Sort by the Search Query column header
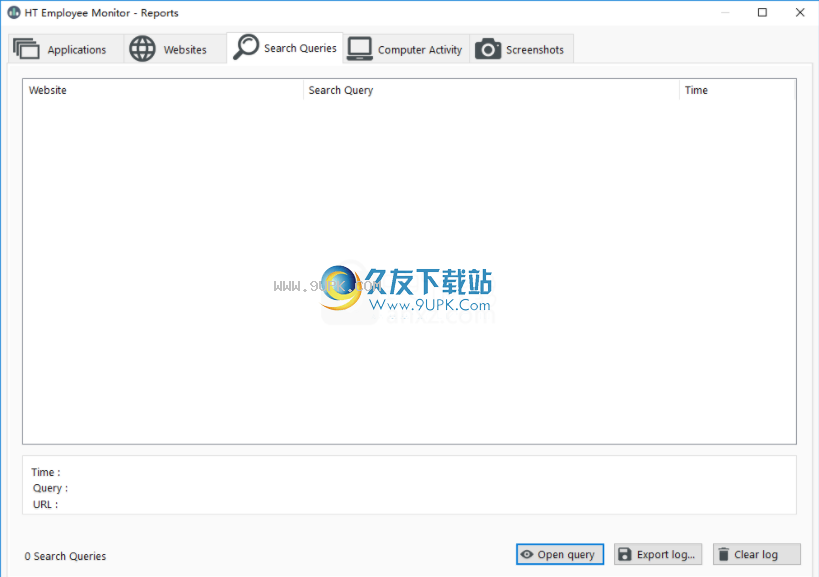Viewport: 819px width, 577px height. coord(491,90)
